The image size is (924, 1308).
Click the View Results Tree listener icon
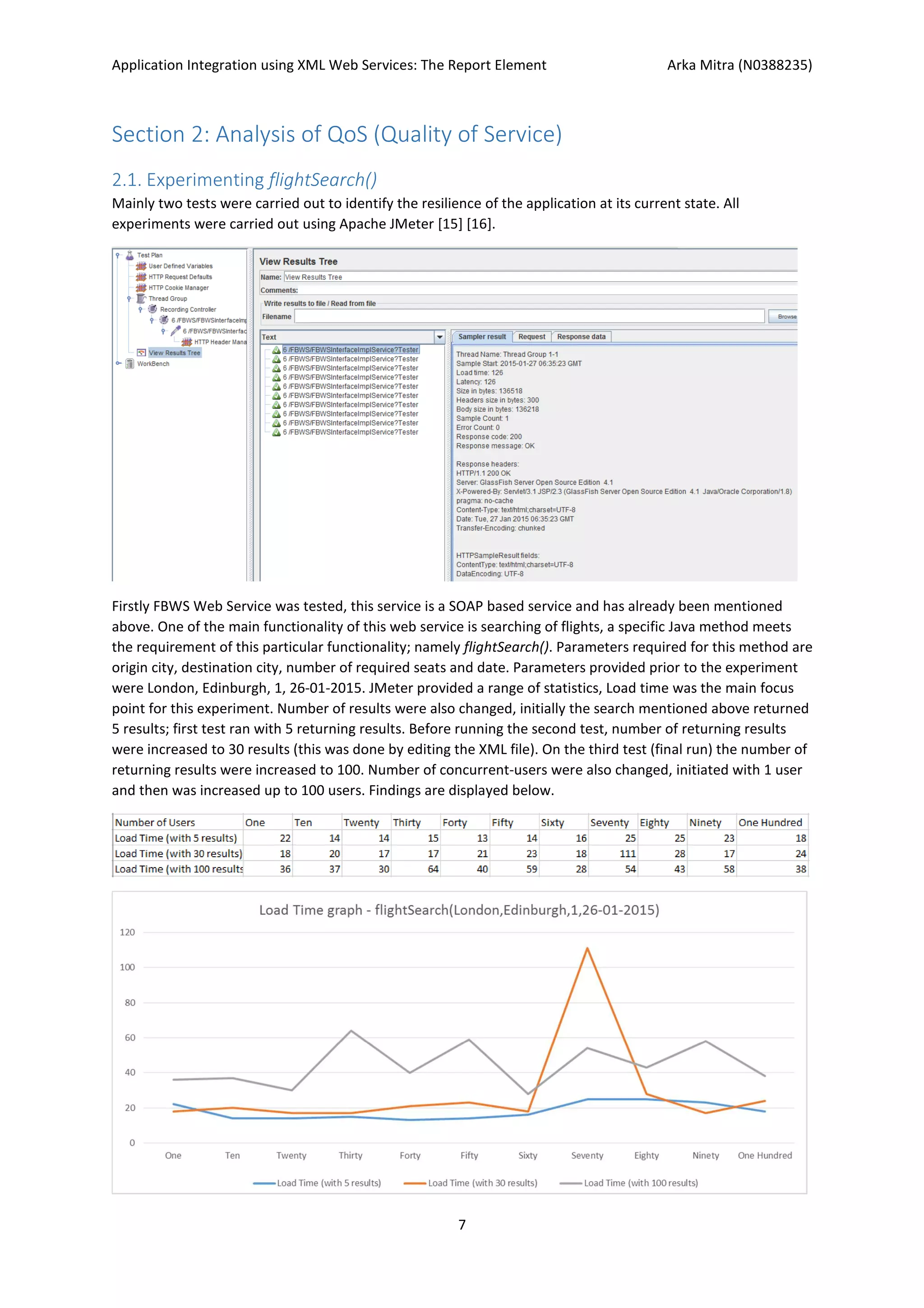tap(141, 353)
